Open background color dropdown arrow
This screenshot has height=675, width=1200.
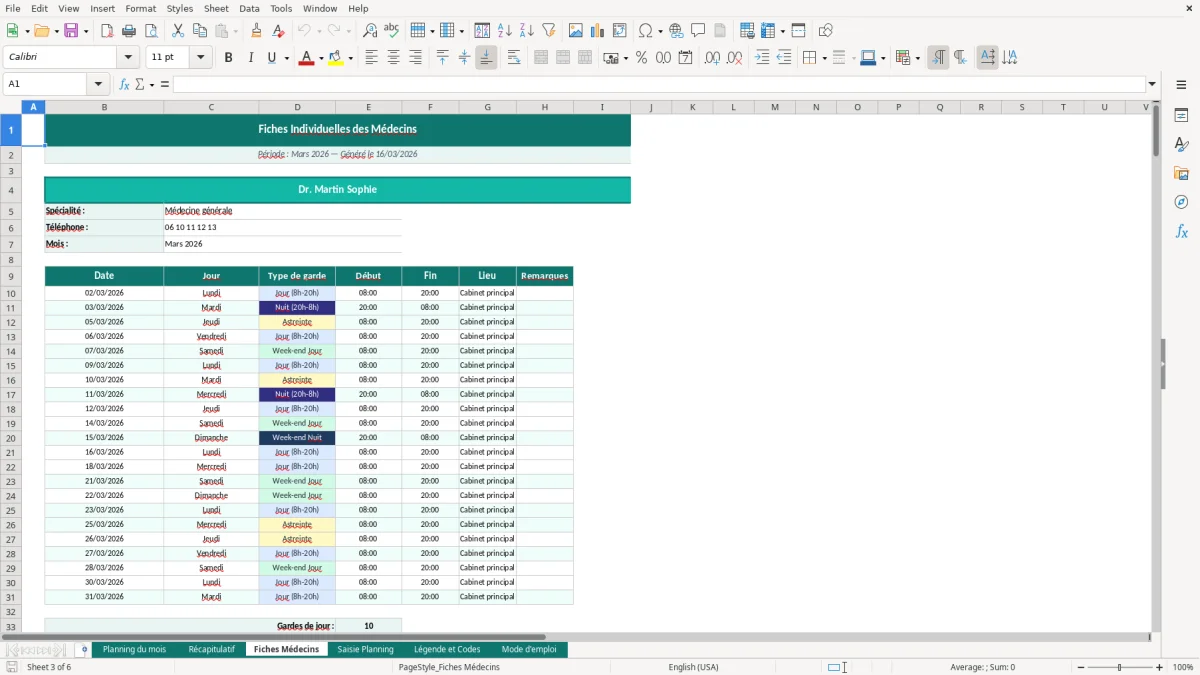(350, 58)
